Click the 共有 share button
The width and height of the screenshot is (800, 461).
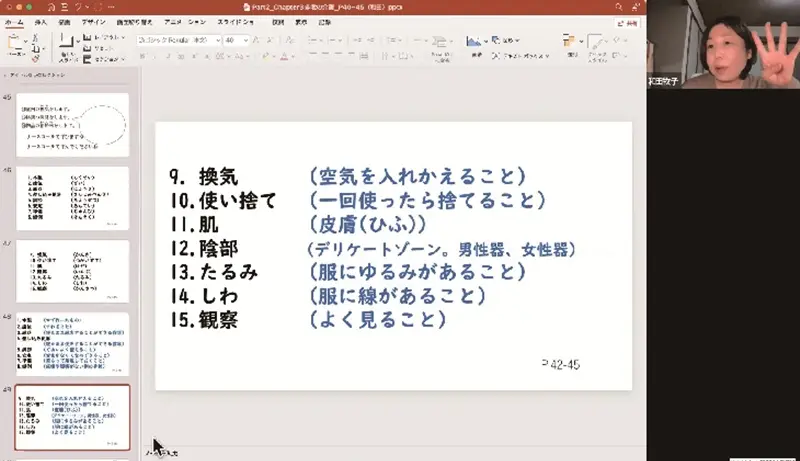tap(628, 23)
